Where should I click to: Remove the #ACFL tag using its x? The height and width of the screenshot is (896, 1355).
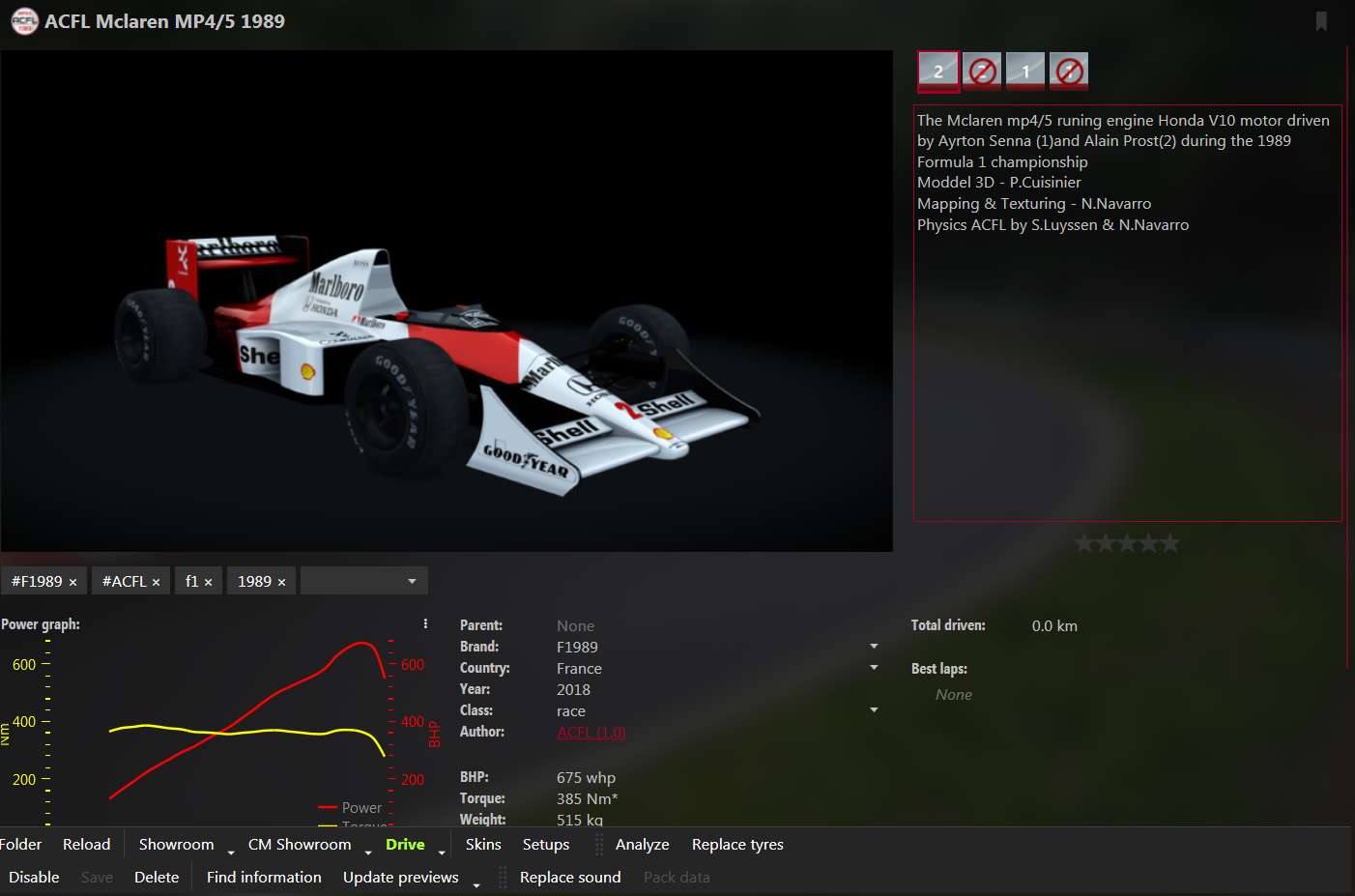click(x=156, y=582)
